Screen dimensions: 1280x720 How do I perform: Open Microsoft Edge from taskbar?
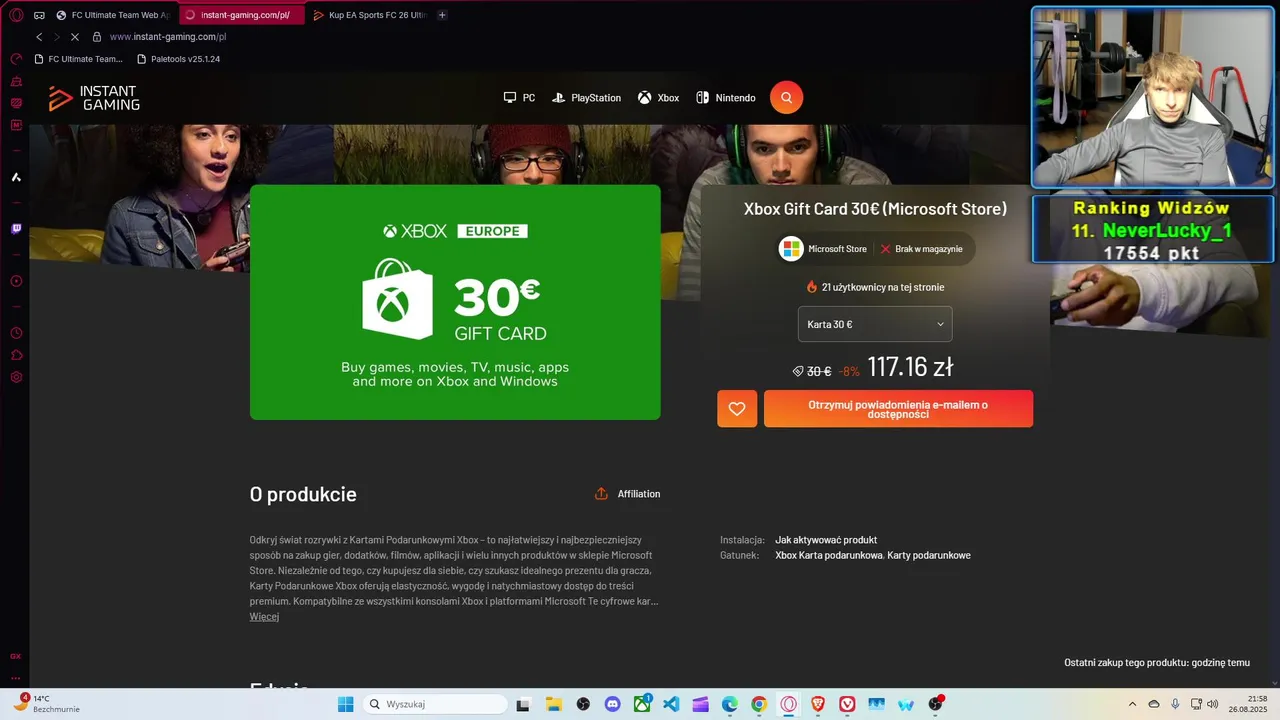730,705
